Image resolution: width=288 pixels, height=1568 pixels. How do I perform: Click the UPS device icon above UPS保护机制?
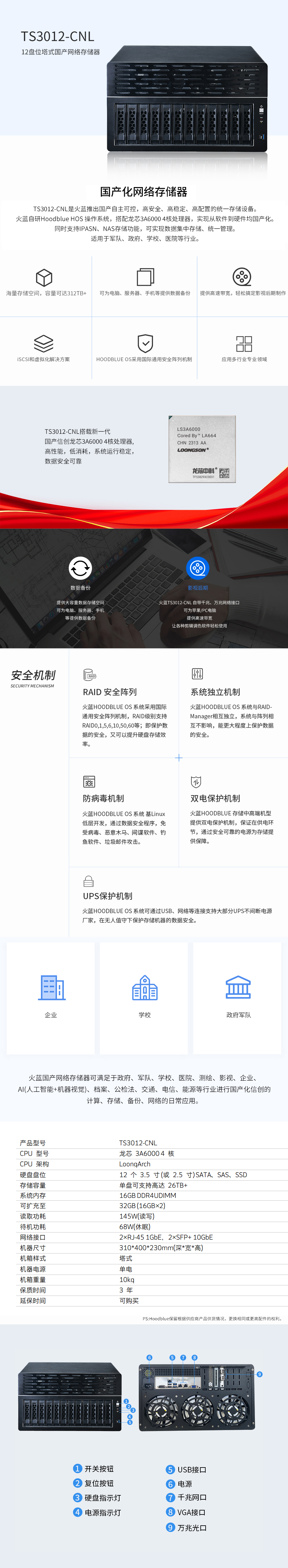pyautogui.click(x=89, y=881)
